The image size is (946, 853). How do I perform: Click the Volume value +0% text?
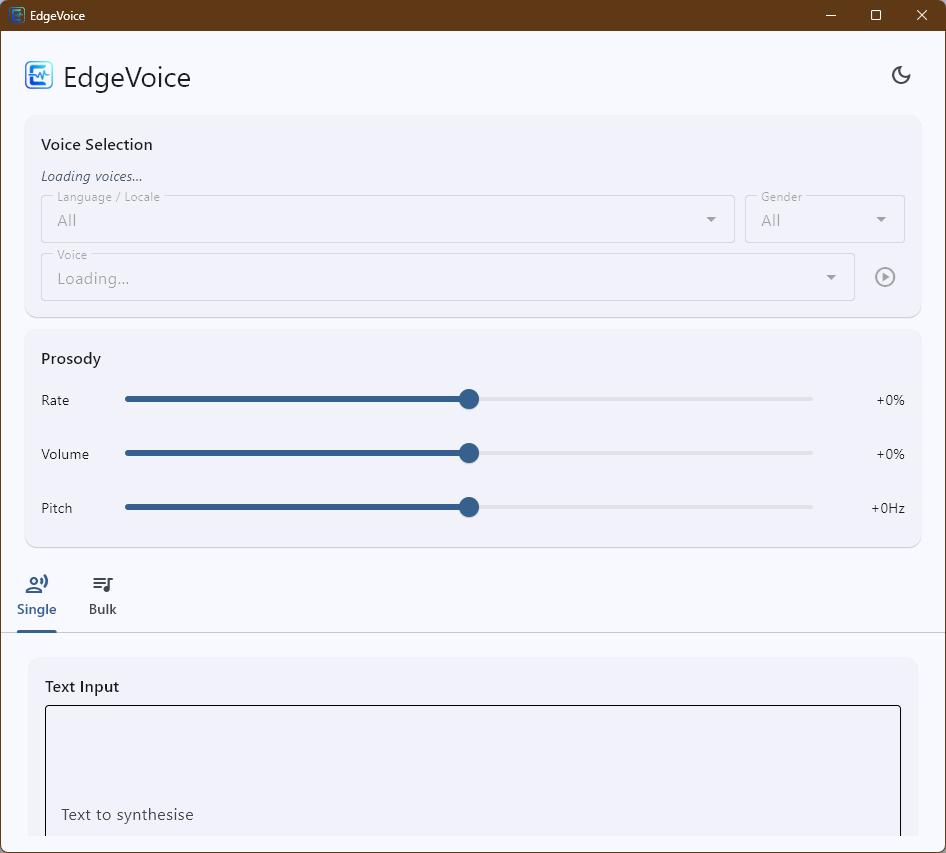coord(890,454)
